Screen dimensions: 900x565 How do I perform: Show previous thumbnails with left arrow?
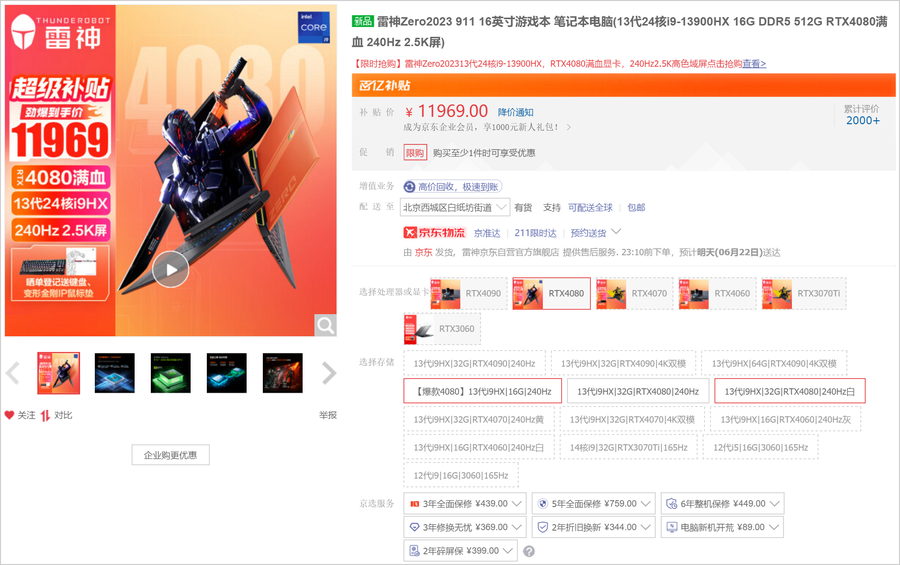[13, 373]
